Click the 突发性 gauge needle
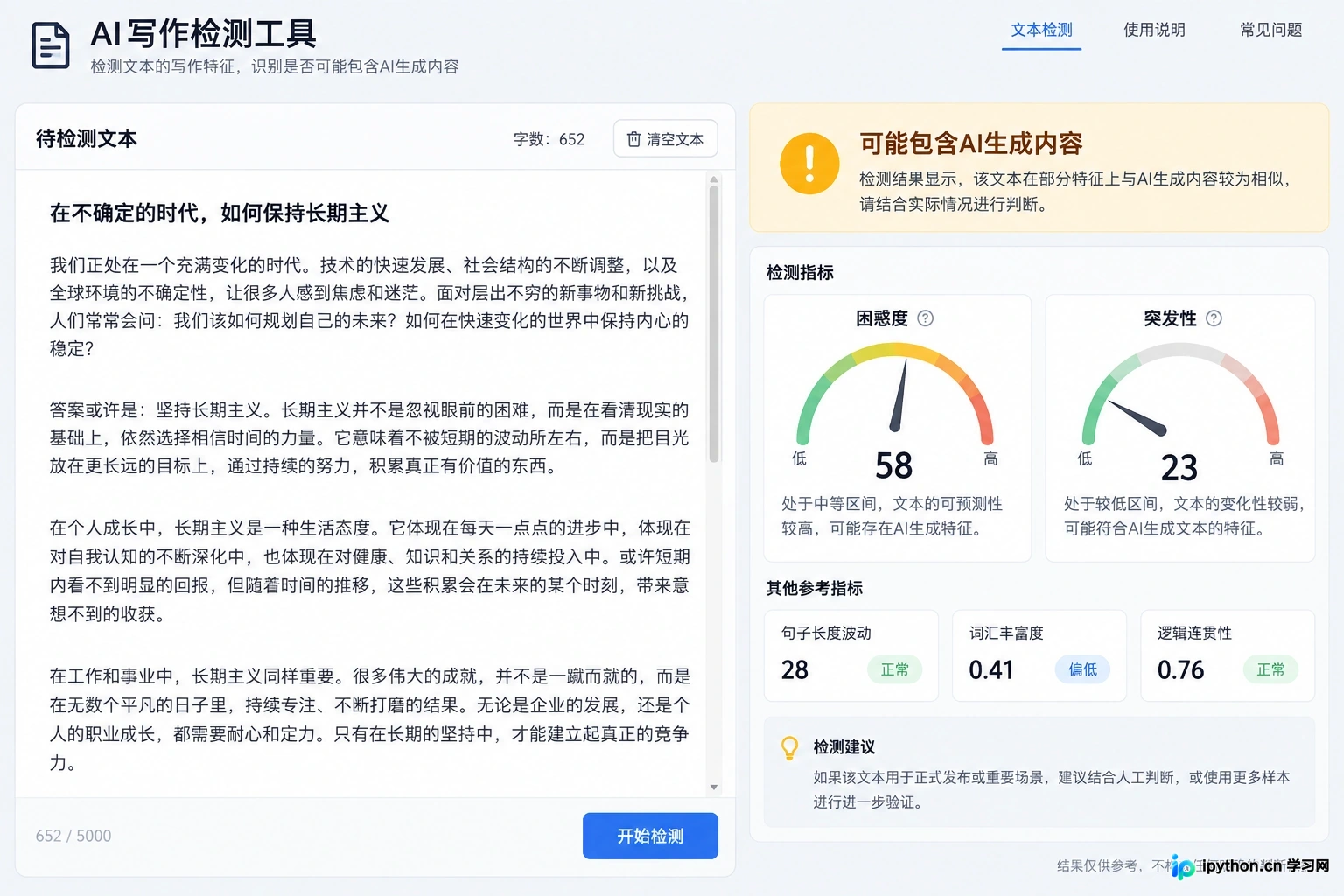The width and height of the screenshot is (1344, 896). tap(1137, 417)
